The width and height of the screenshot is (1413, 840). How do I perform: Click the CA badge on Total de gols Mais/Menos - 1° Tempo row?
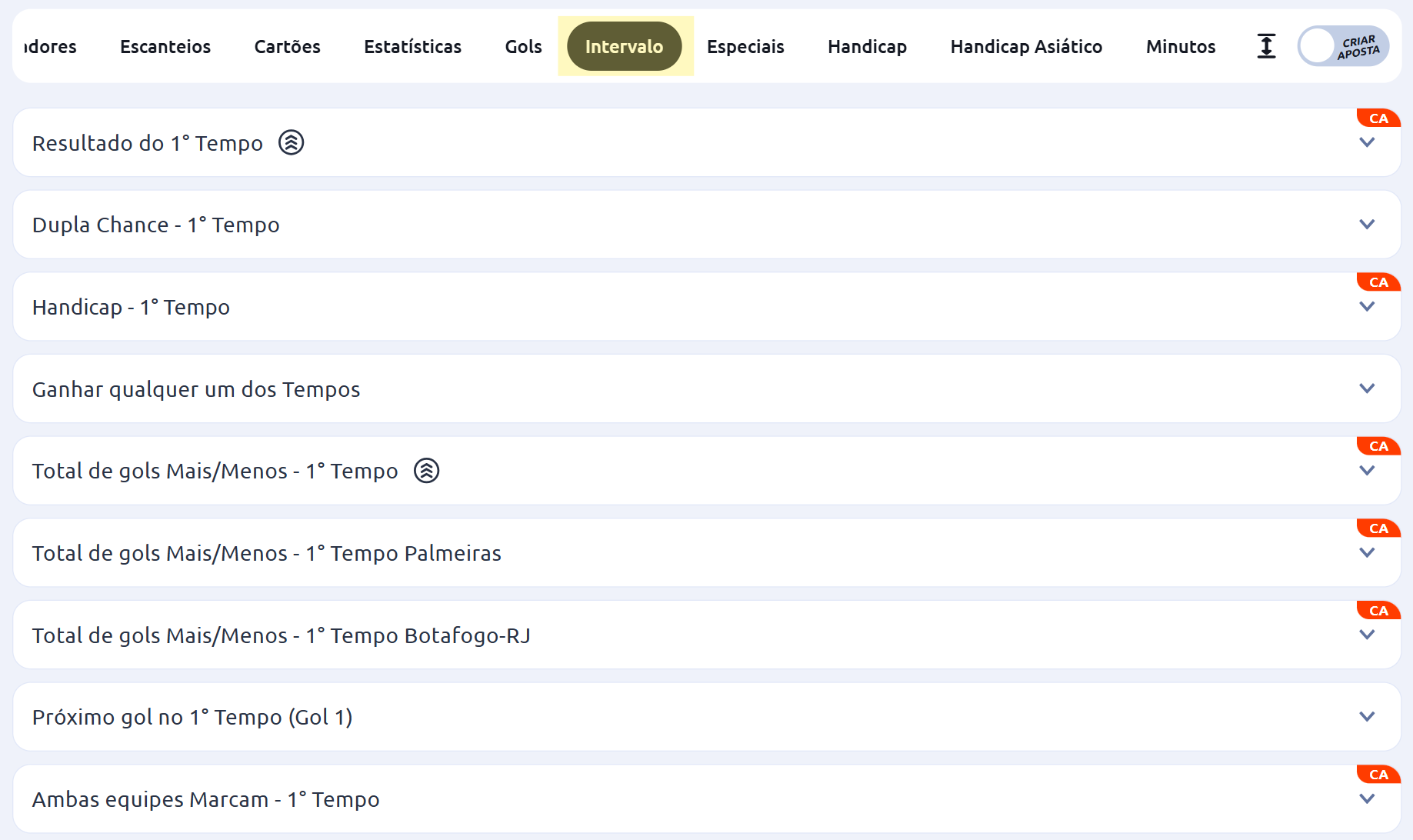[1378, 446]
